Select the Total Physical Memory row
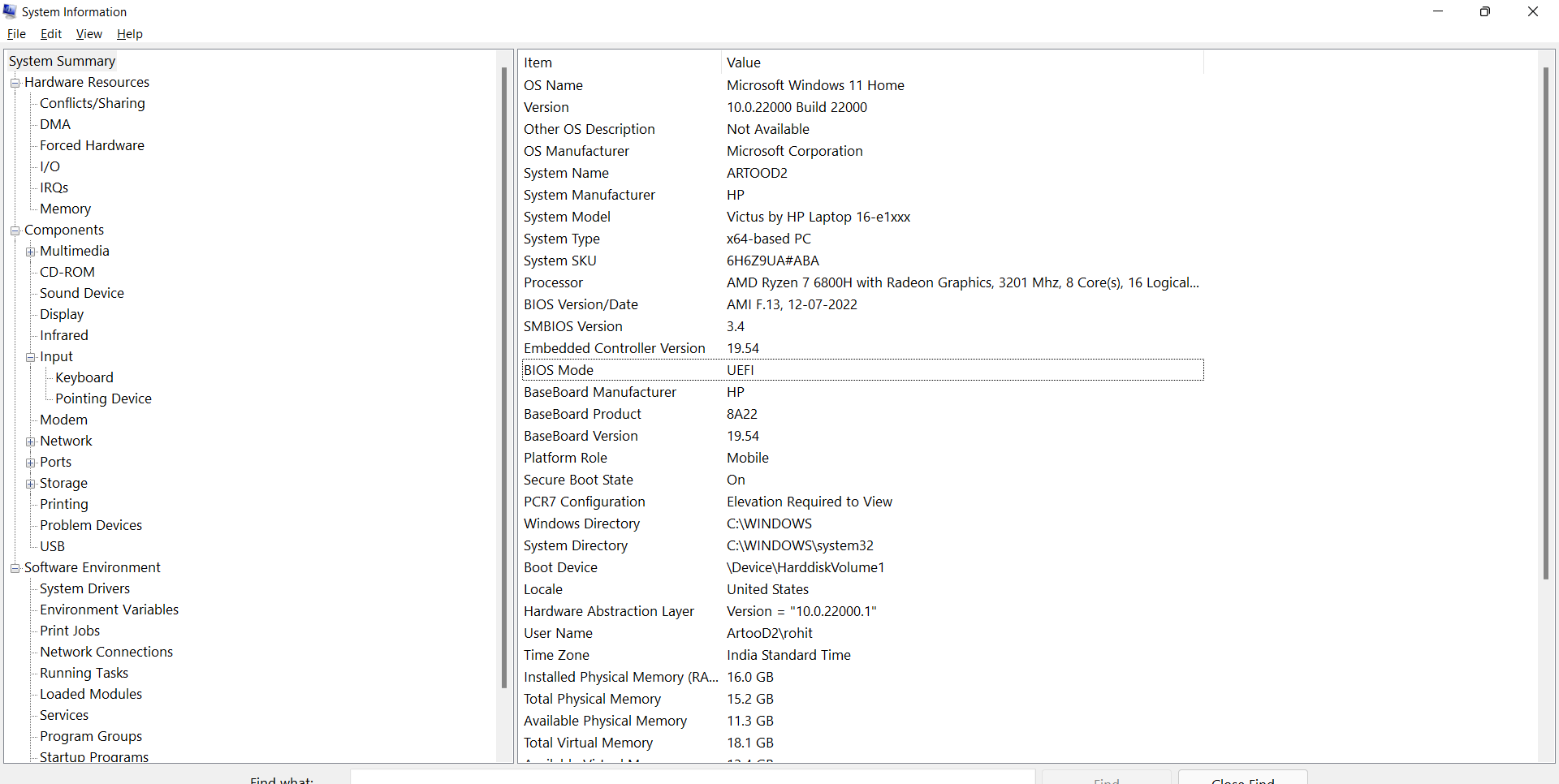Screen dimensions: 1559x784 (x=862, y=699)
